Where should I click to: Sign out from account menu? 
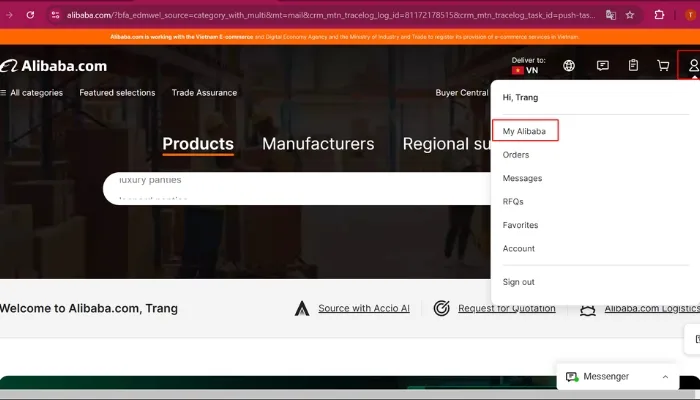pyautogui.click(x=519, y=282)
